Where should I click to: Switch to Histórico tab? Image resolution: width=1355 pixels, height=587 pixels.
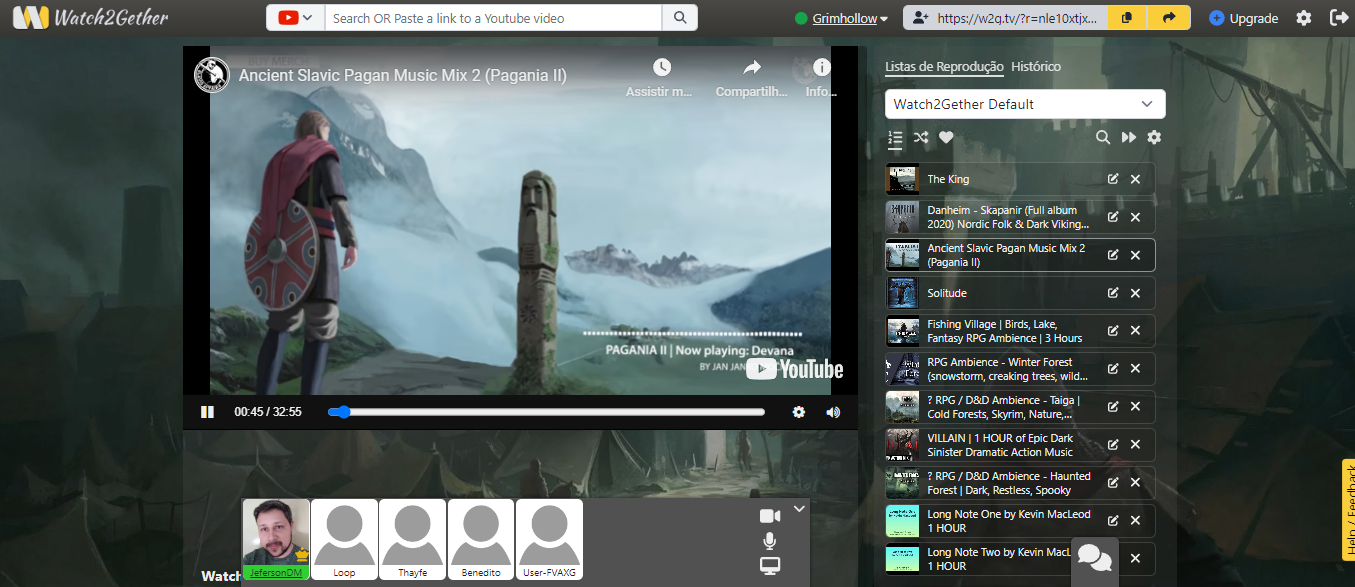(x=1036, y=67)
